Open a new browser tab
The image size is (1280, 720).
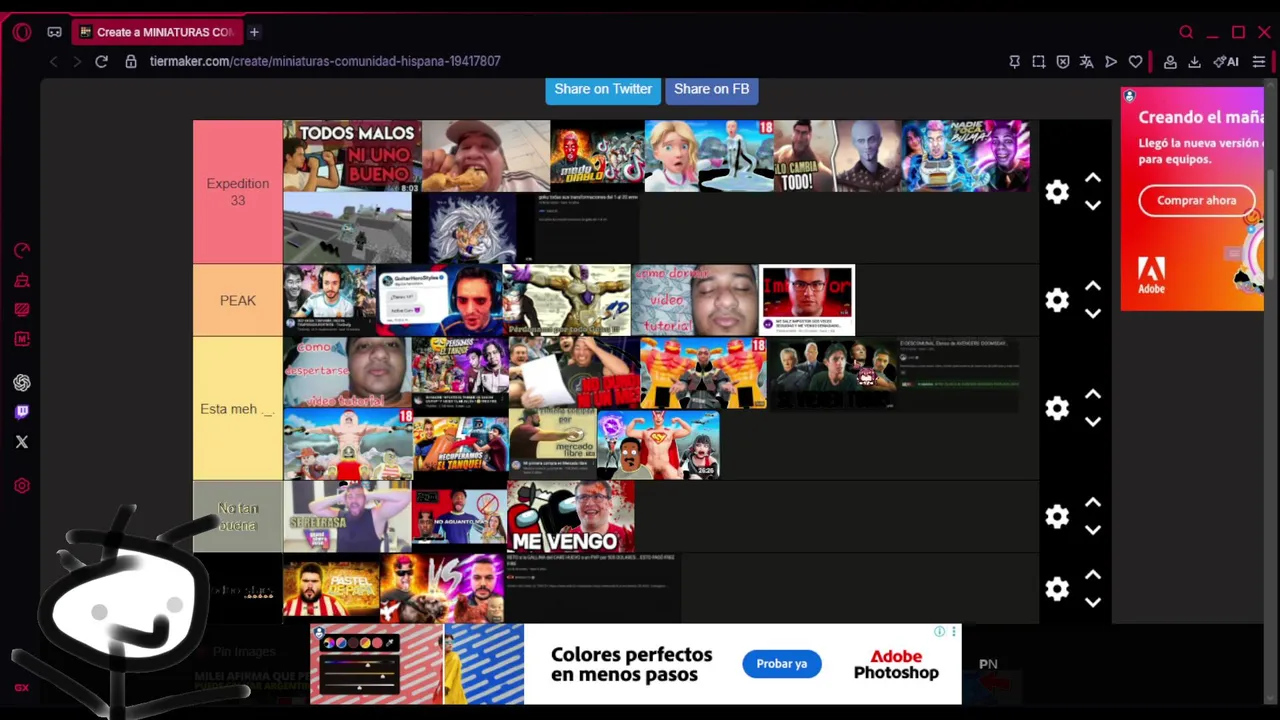click(254, 32)
